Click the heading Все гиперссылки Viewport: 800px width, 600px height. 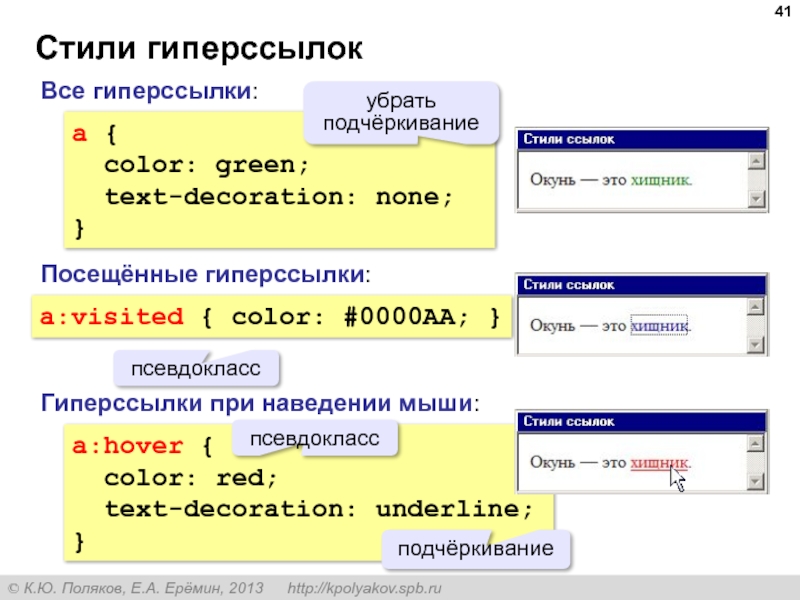[x=146, y=91]
